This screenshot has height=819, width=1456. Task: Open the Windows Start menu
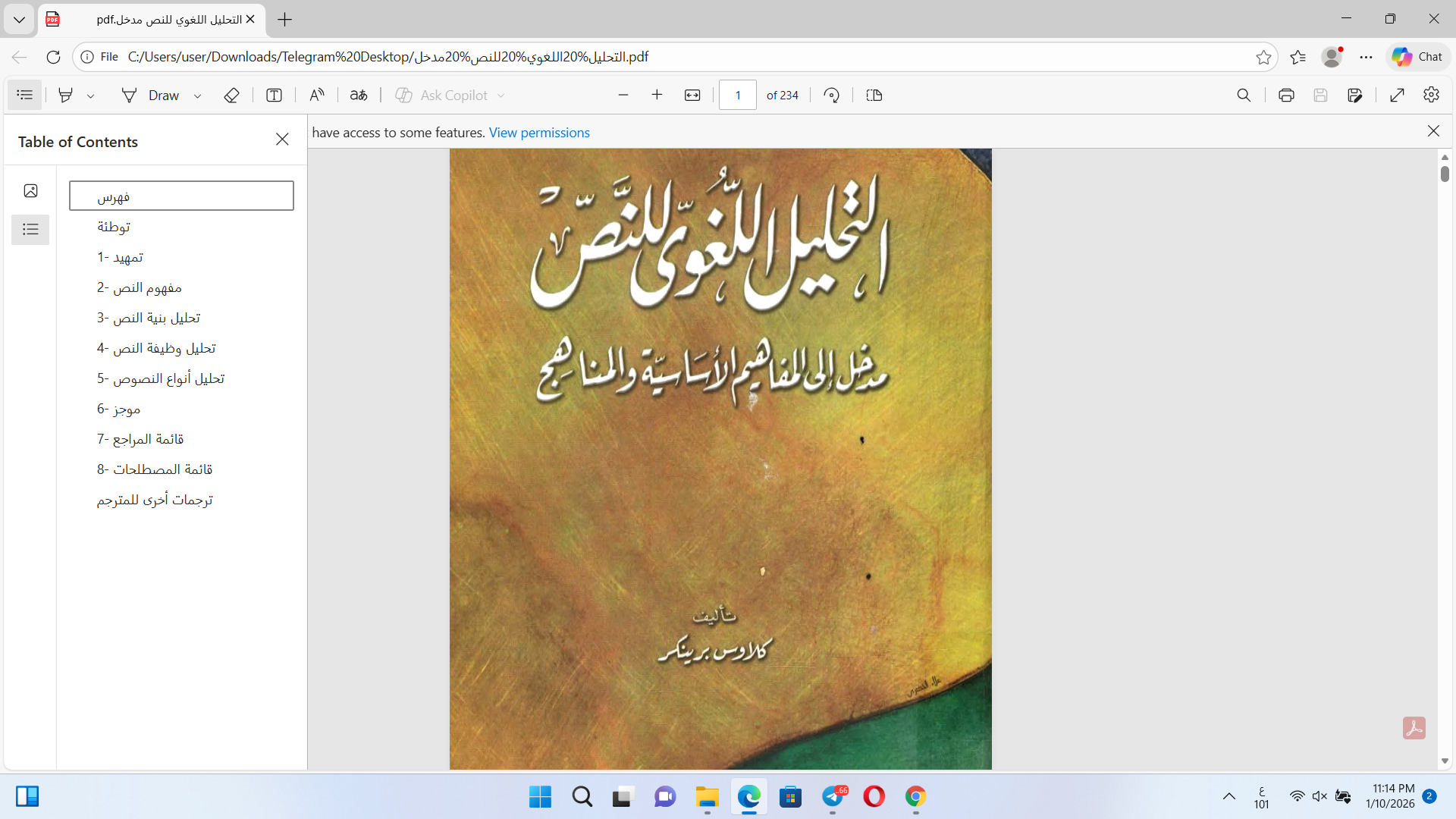[x=540, y=797]
